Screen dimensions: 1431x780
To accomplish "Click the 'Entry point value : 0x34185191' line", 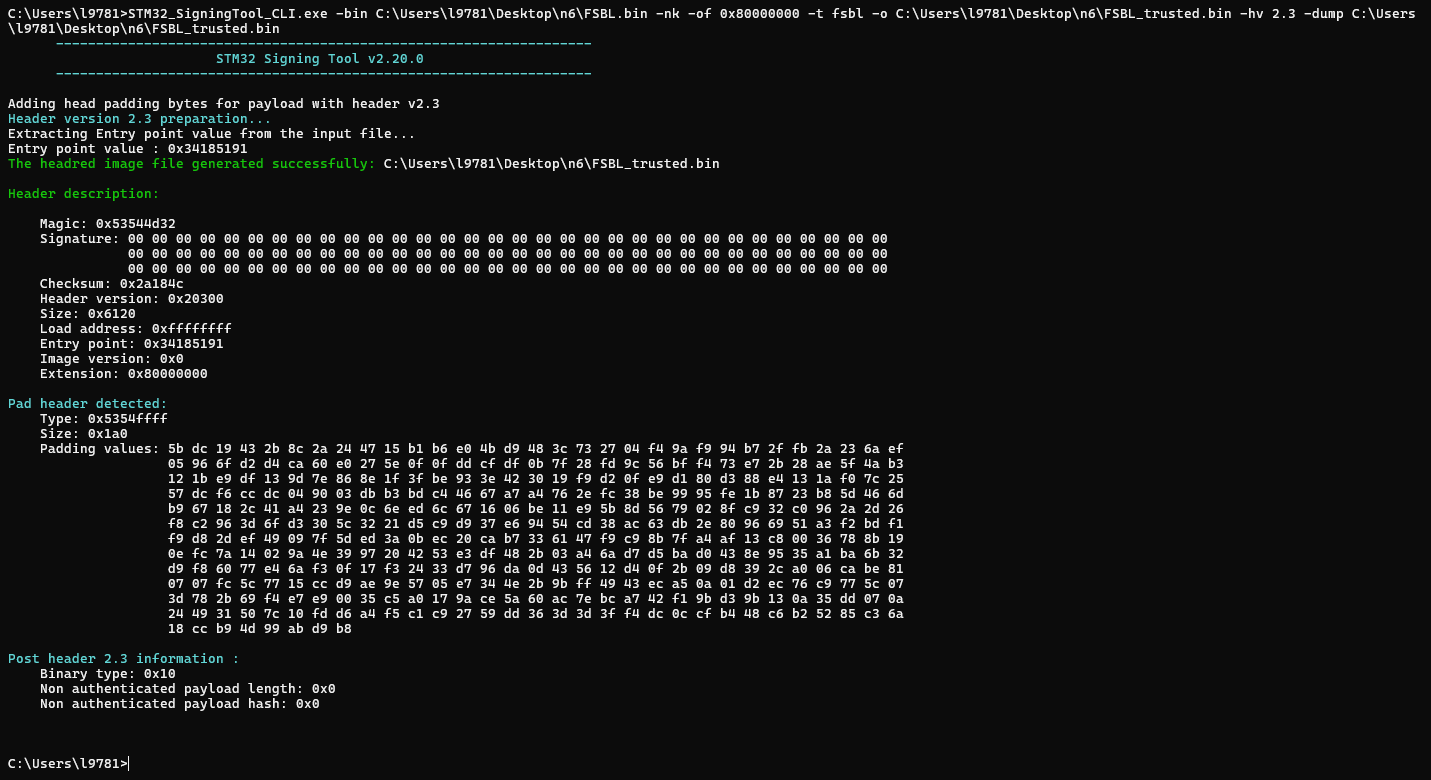I will click(x=127, y=149).
